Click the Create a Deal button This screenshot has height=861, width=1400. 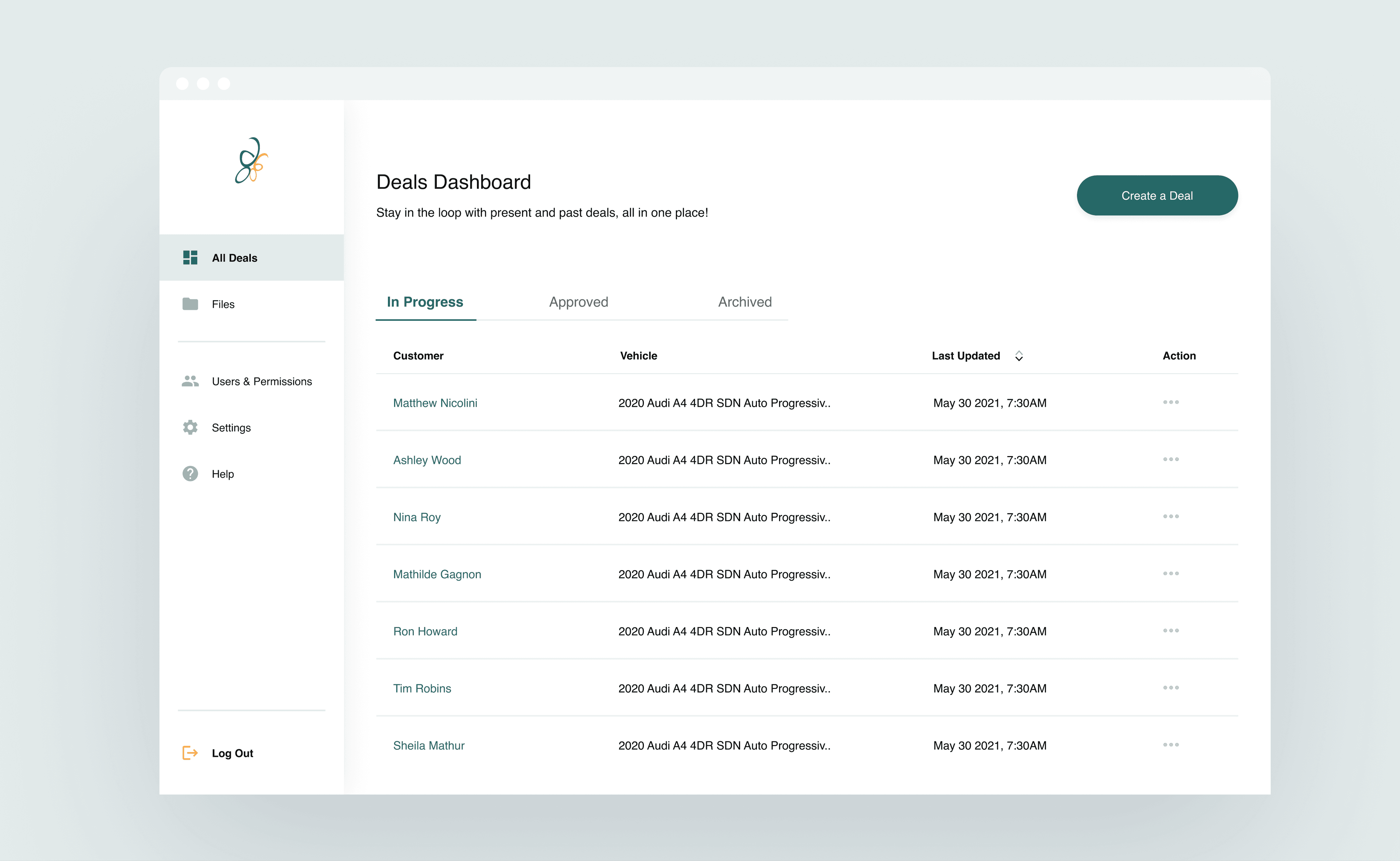1157,195
